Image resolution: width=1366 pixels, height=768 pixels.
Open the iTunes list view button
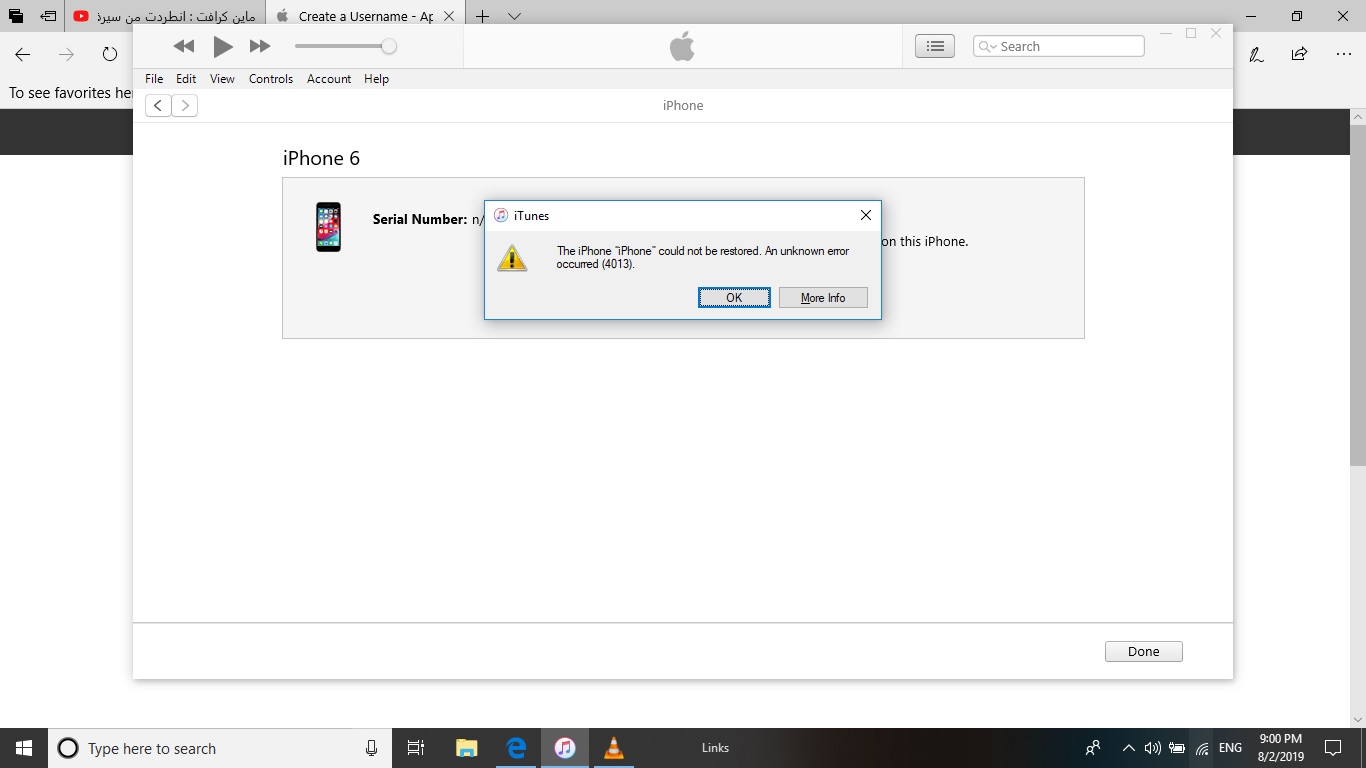(x=935, y=46)
